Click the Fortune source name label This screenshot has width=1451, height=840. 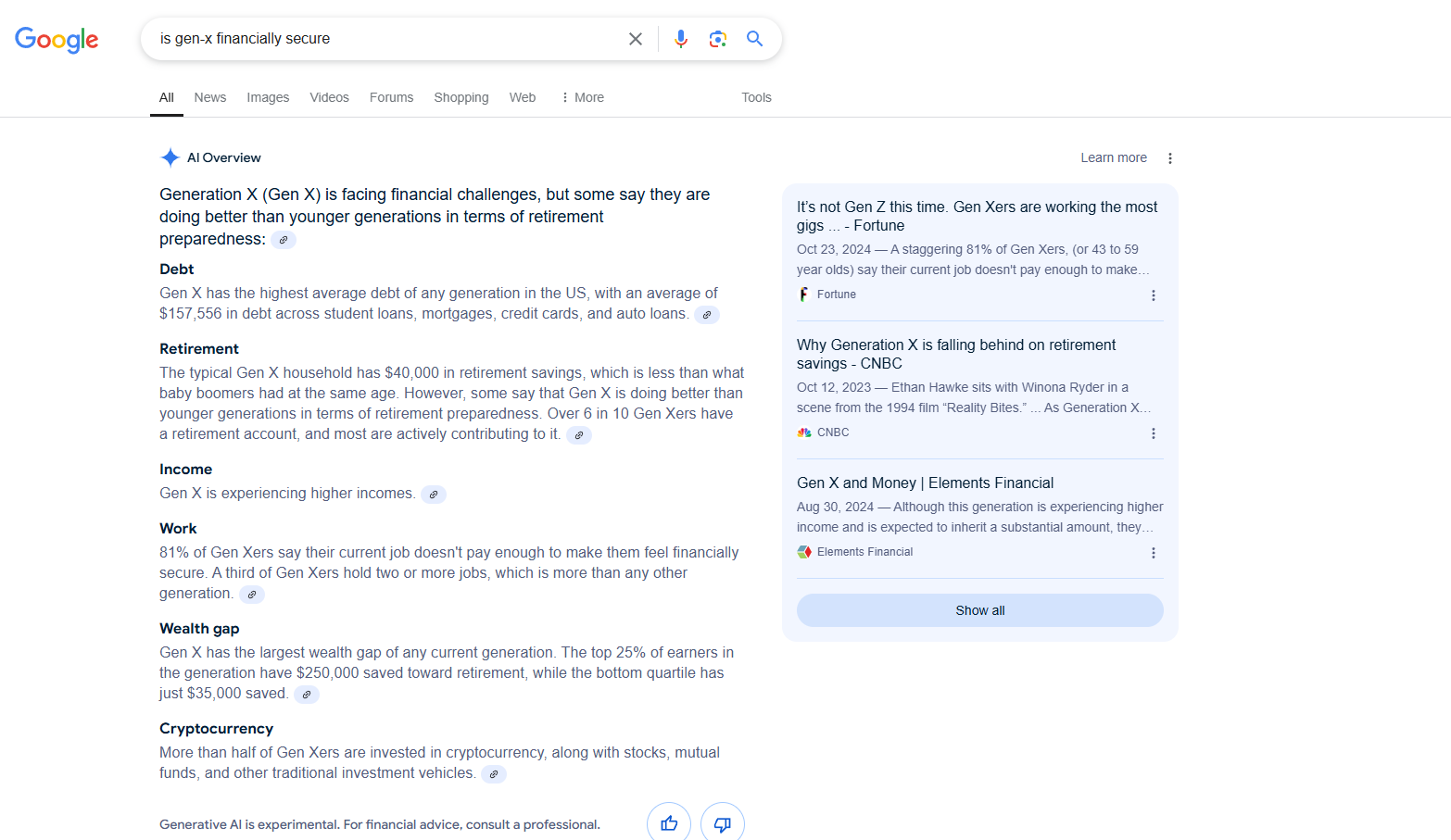point(837,295)
